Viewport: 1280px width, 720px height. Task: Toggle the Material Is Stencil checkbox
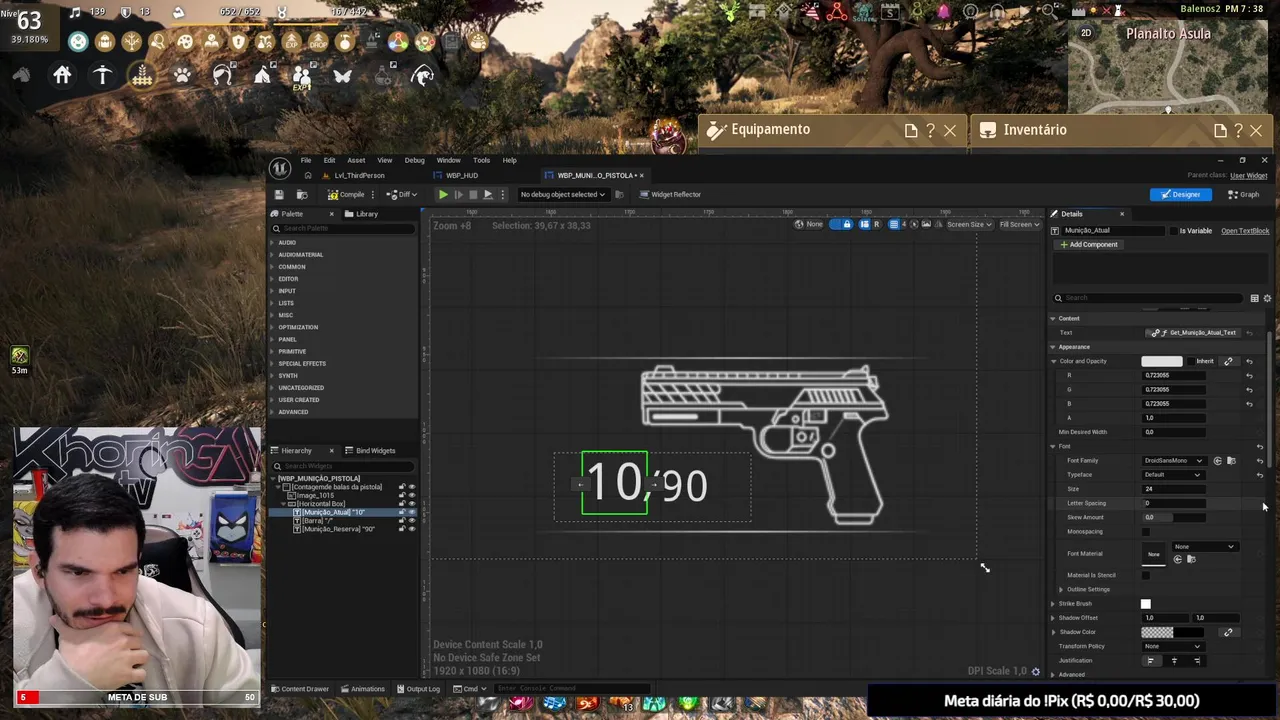click(1146, 576)
